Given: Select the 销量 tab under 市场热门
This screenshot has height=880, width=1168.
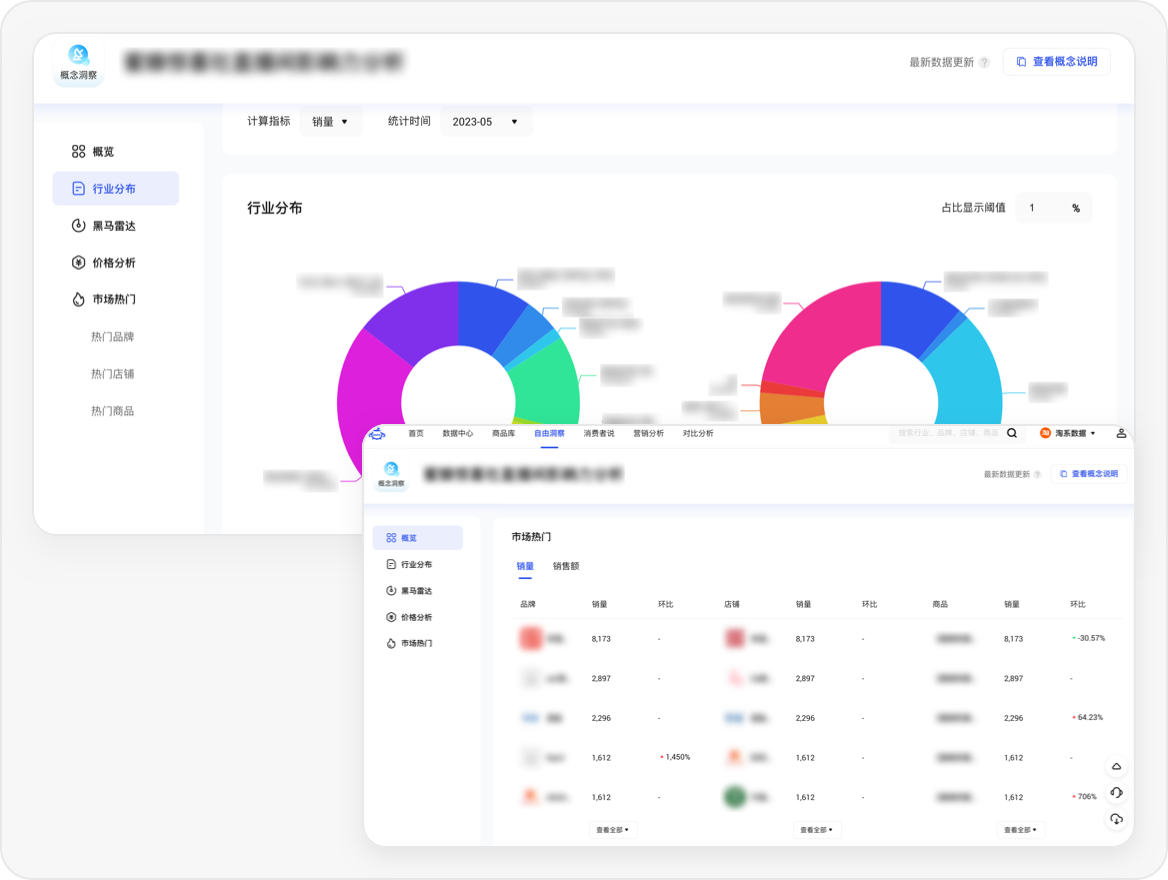Looking at the screenshot, I should pos(525,566).
